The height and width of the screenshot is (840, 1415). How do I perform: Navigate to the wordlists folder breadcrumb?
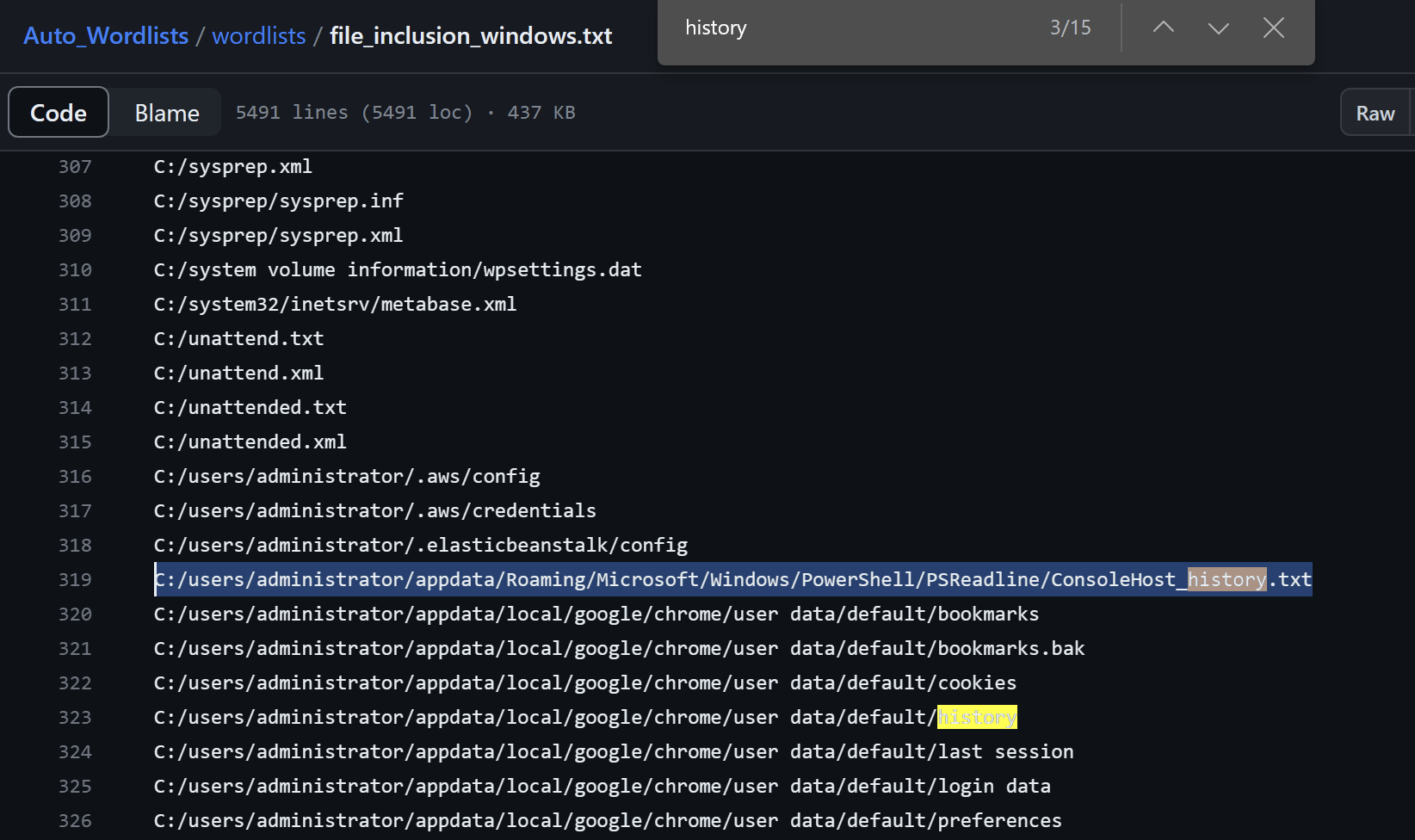click(x=258, y=36)
